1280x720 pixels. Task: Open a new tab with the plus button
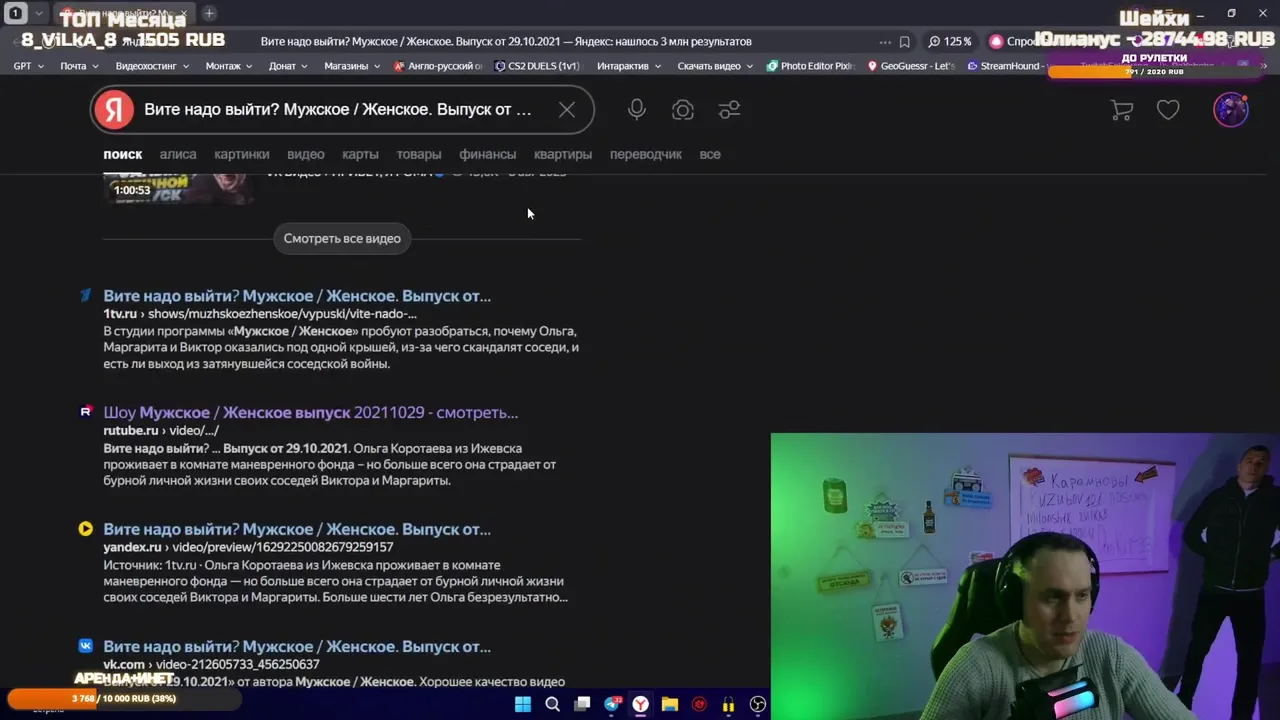click(209, 13)
